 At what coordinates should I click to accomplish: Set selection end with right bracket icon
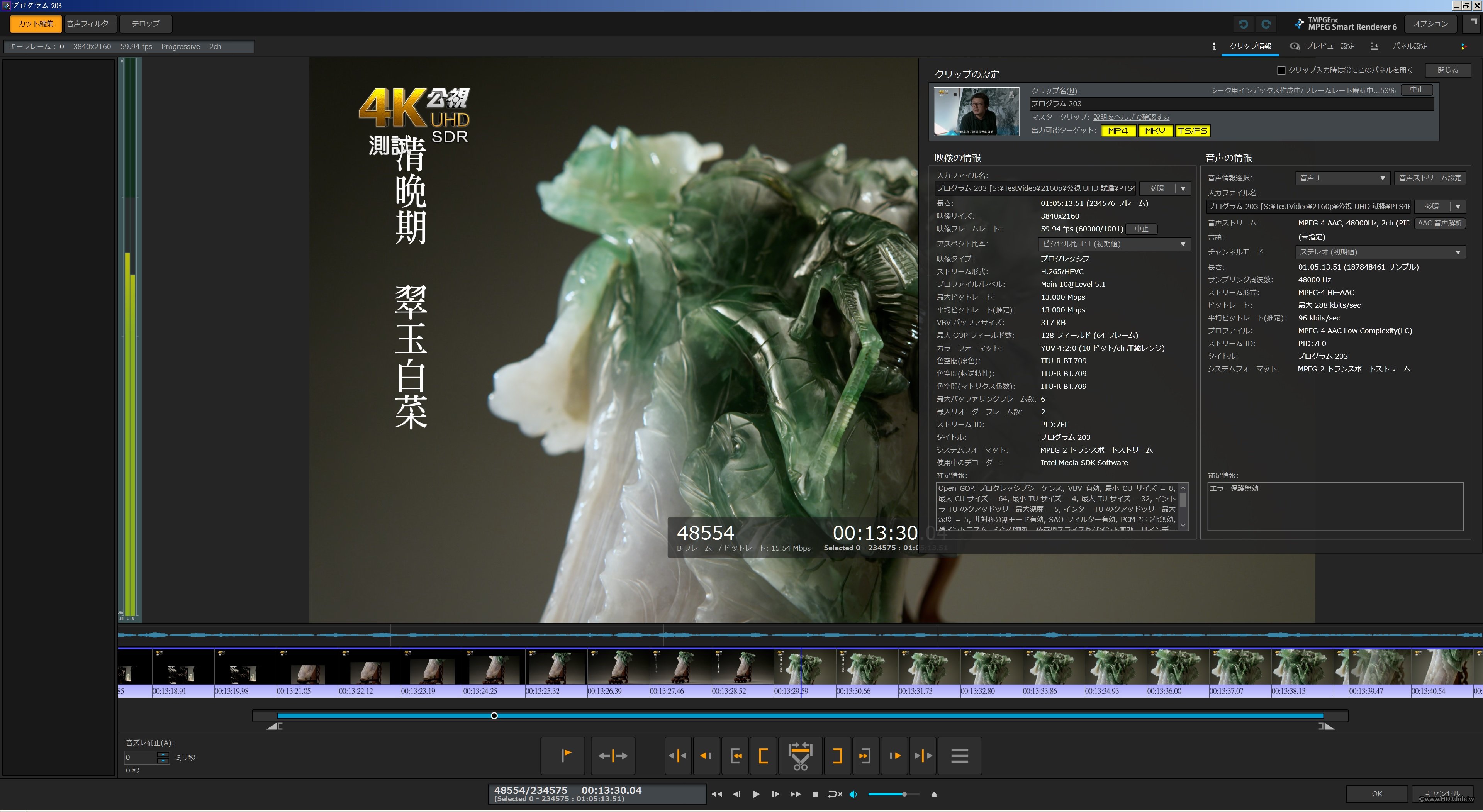pyautogui.click(x=837, y=756)
